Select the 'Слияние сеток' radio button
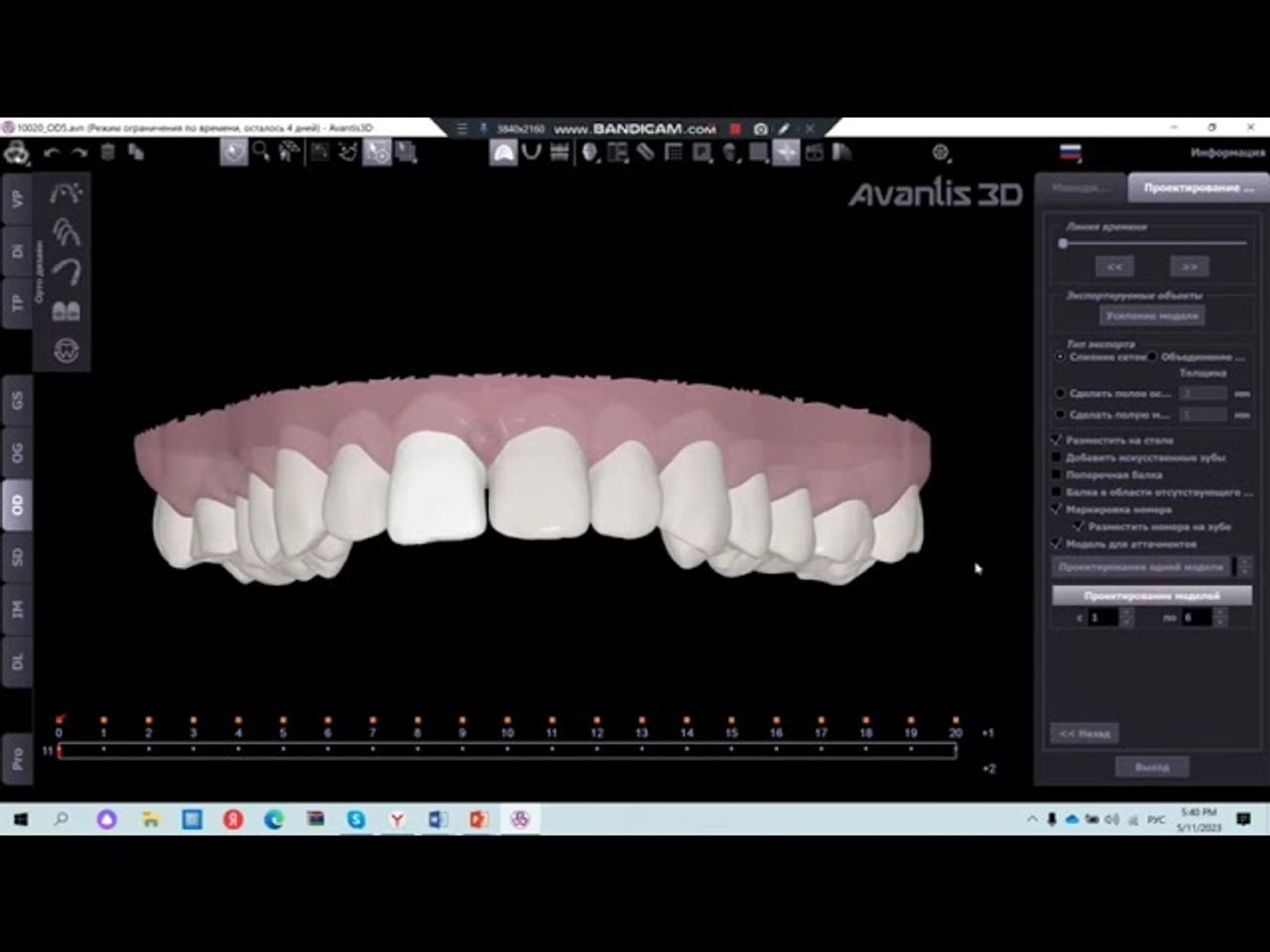The height and width of the screenshot is (952, 1270). [x=1060, y=356]
